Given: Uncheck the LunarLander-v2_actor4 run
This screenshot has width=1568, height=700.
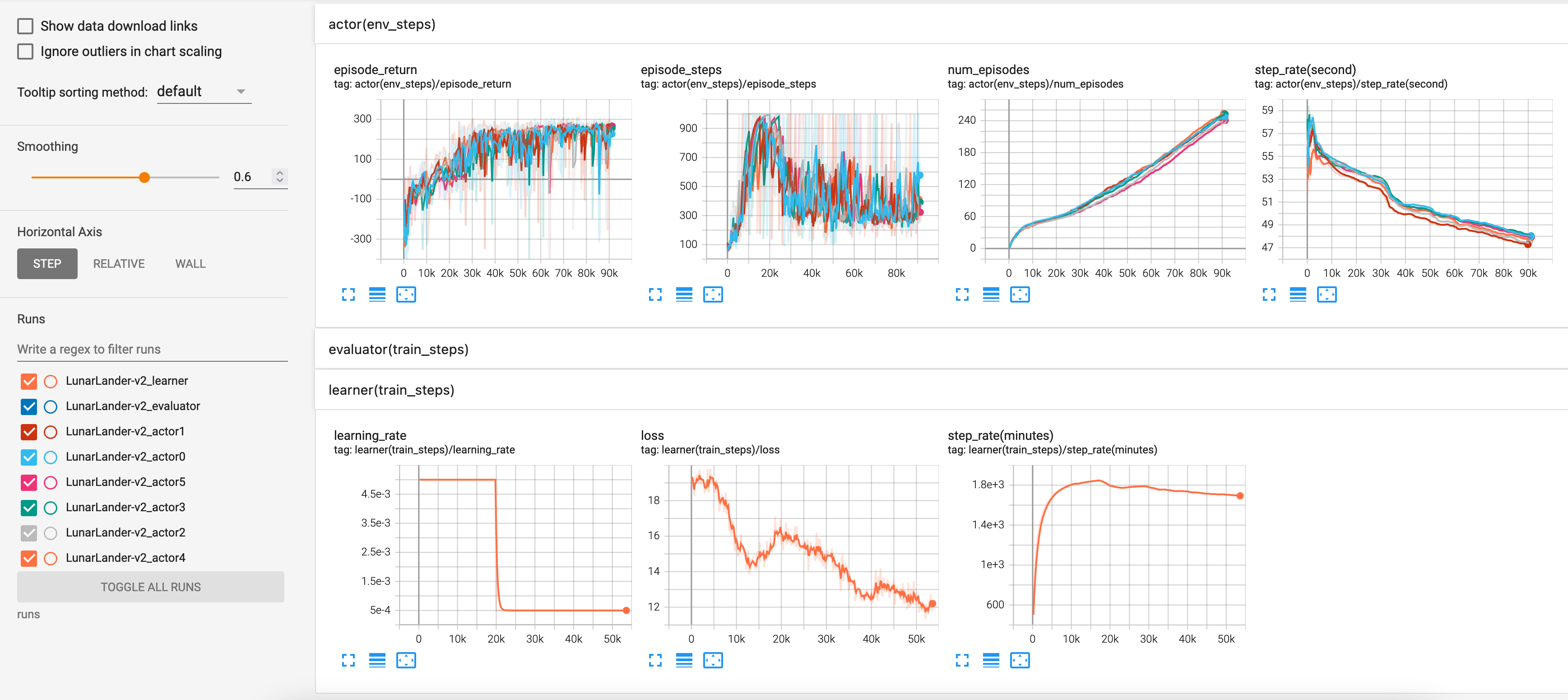Looking at the screenshot, I should pyautogui.click(x=28, y=558).
